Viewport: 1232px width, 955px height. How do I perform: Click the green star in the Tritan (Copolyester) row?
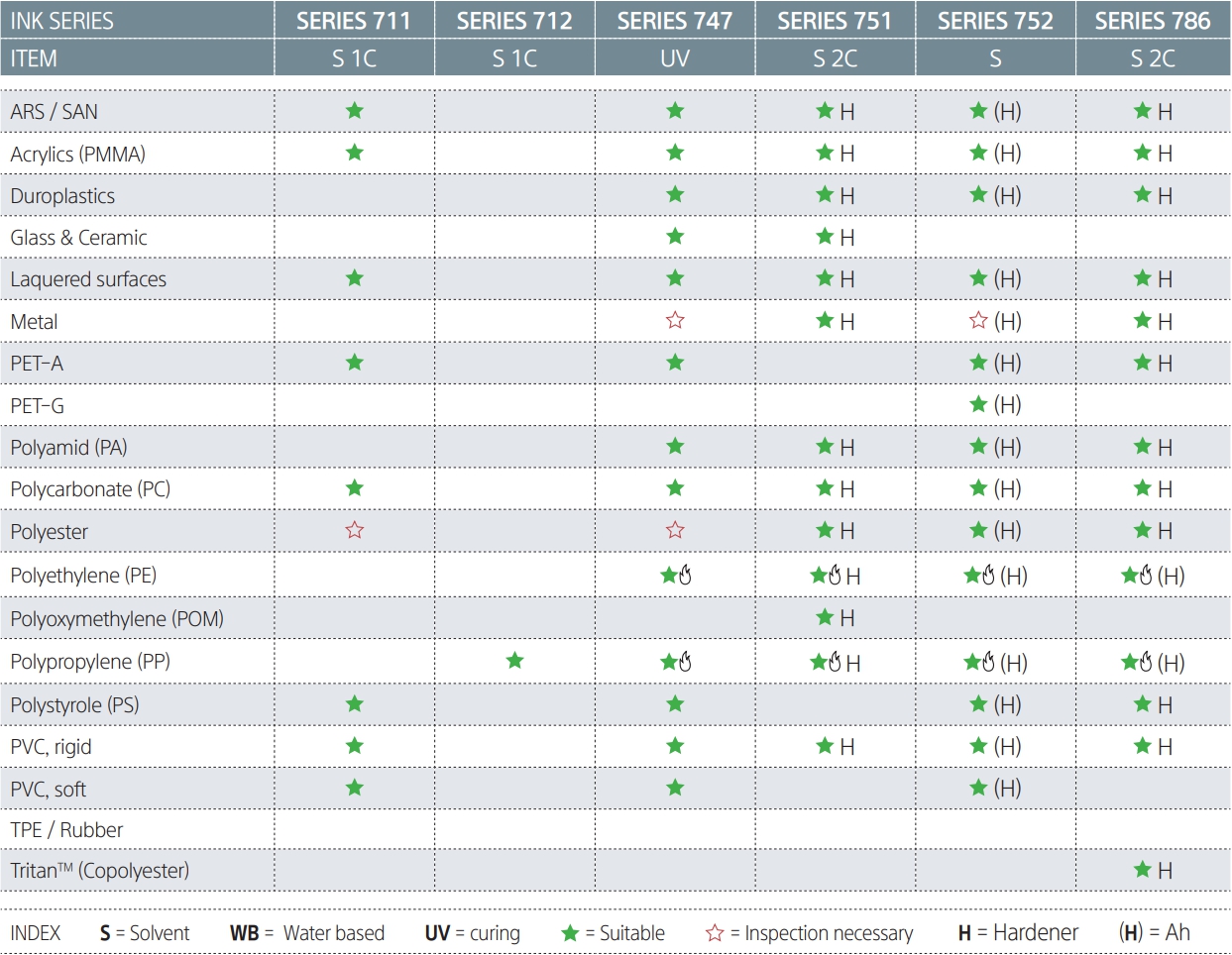click(1142, 870)
